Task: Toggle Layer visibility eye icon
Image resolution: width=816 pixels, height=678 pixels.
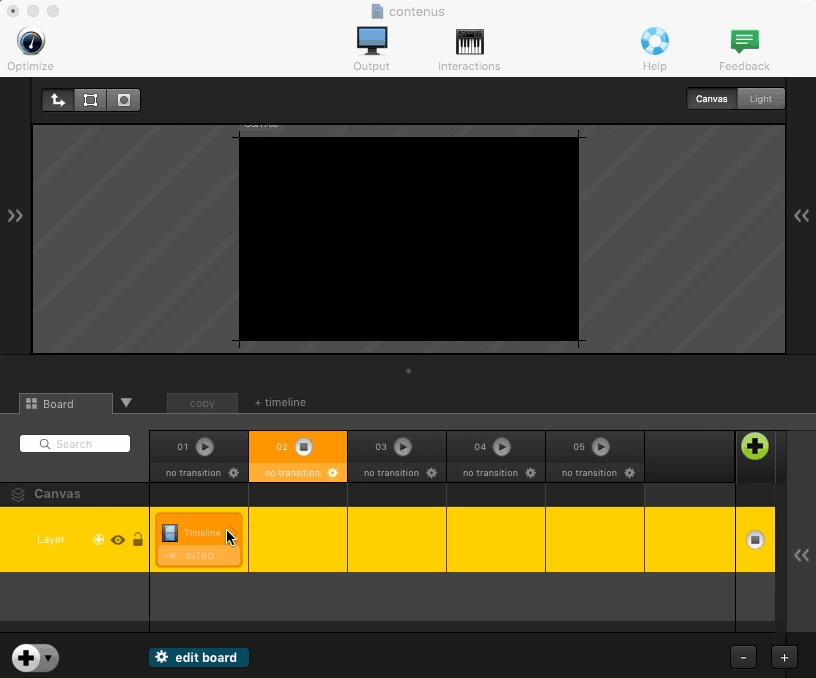Action: click(x=118, y=540)
